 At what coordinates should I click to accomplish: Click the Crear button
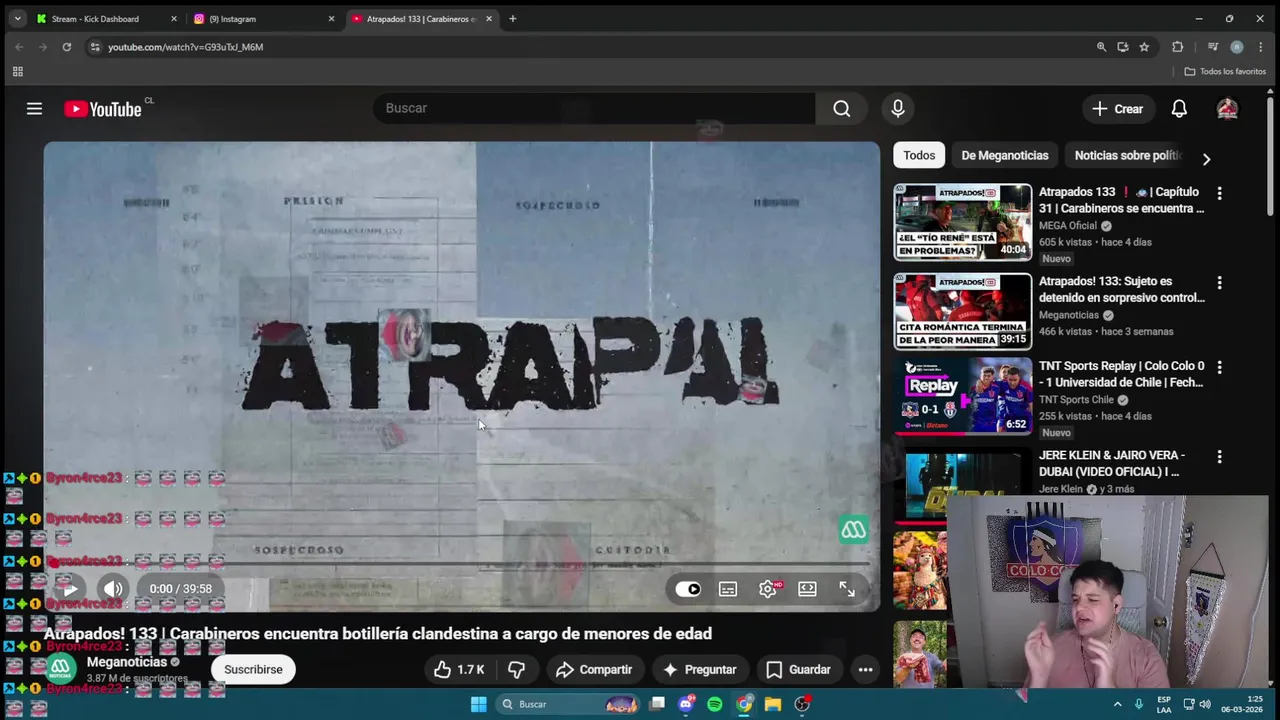[x=1118, y=109]
